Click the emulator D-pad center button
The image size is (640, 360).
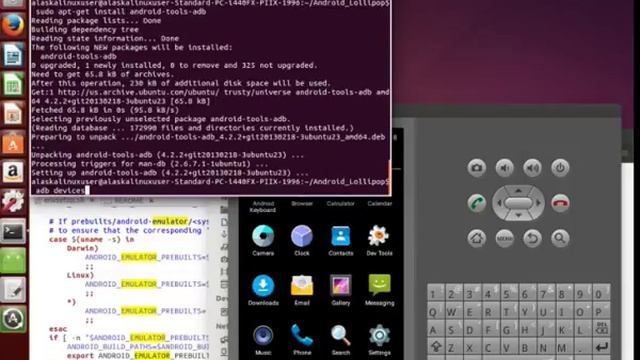[x=518, y=203]
